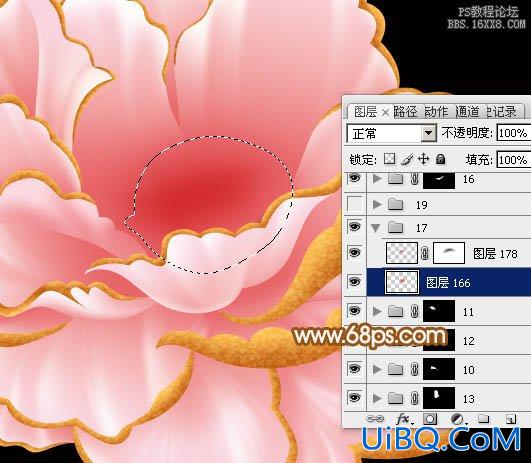Click the 不透明度 opacity value field
The image size is (531, 463).
coord(514,133)
